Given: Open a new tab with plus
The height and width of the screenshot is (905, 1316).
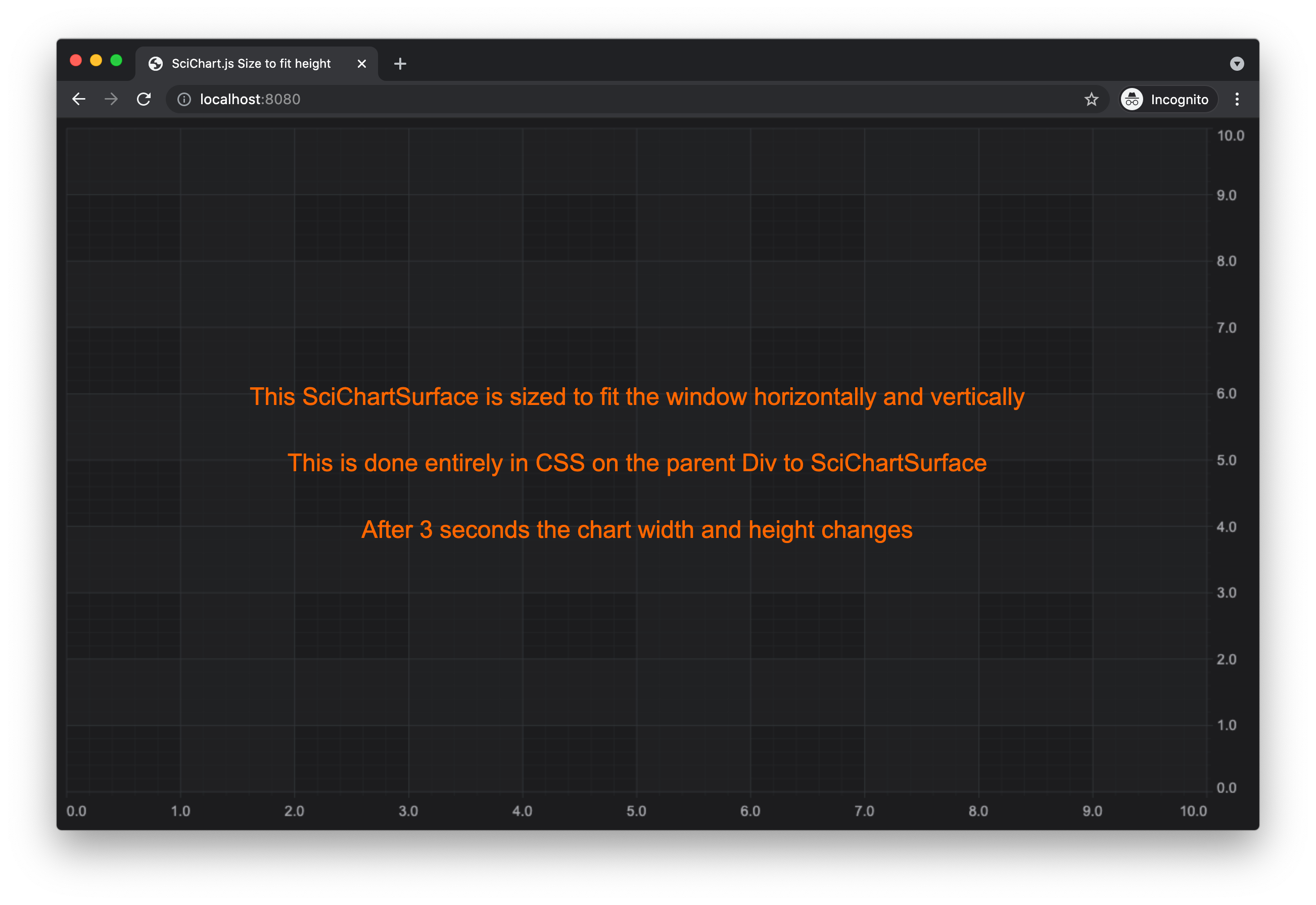Looking at the screenshot, I should 400,64.
